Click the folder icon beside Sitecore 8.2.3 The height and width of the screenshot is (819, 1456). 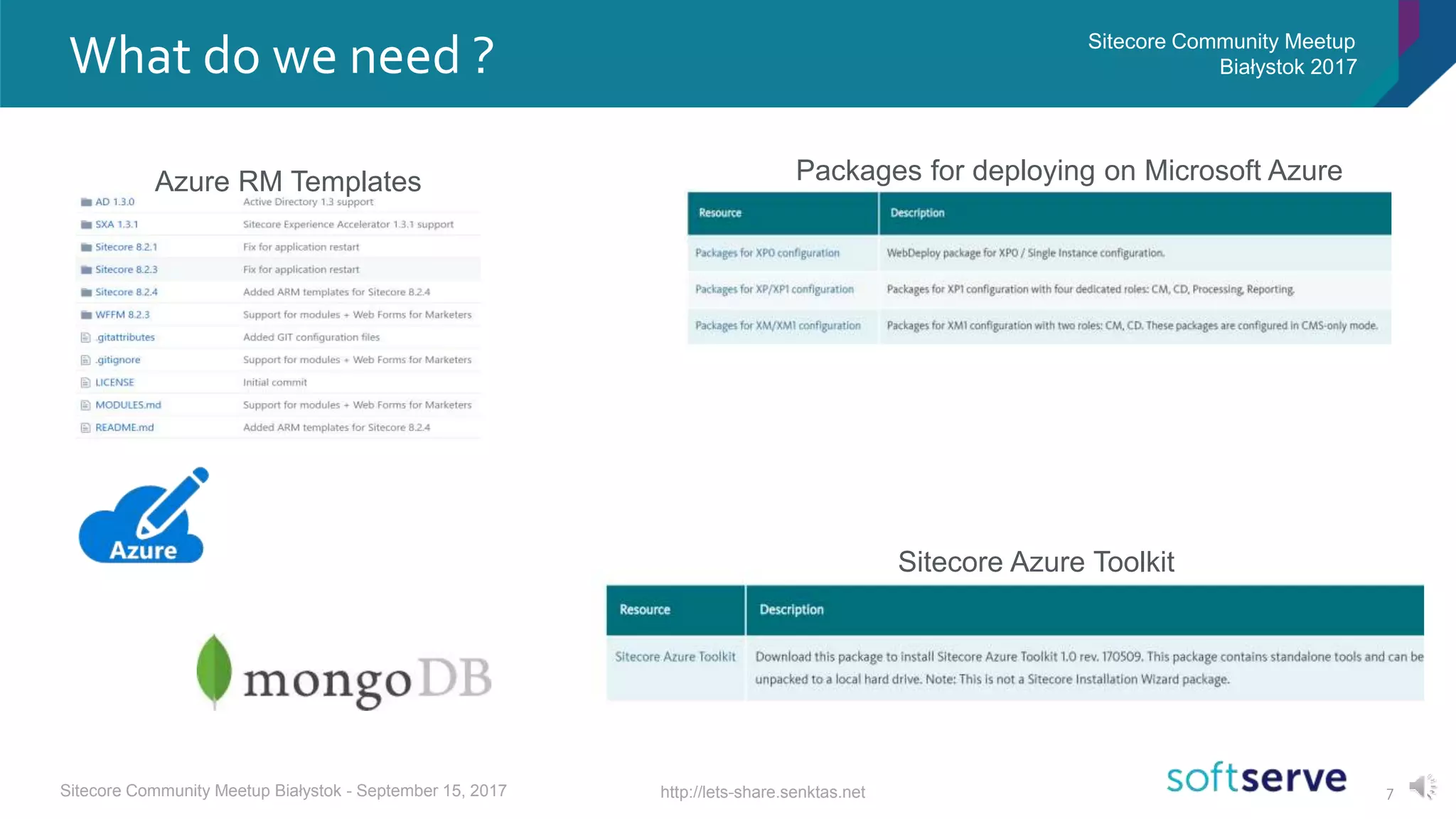86,269
